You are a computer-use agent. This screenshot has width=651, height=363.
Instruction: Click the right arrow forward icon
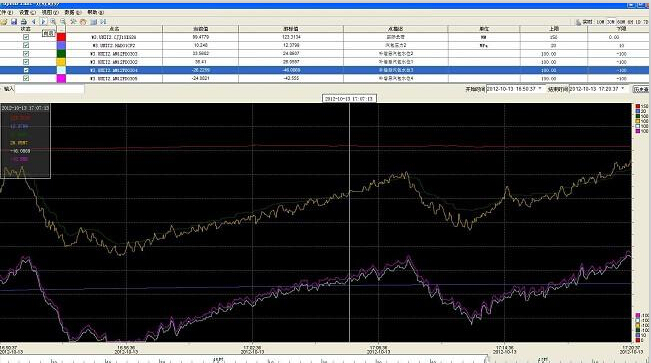click(x=43, y=22)
